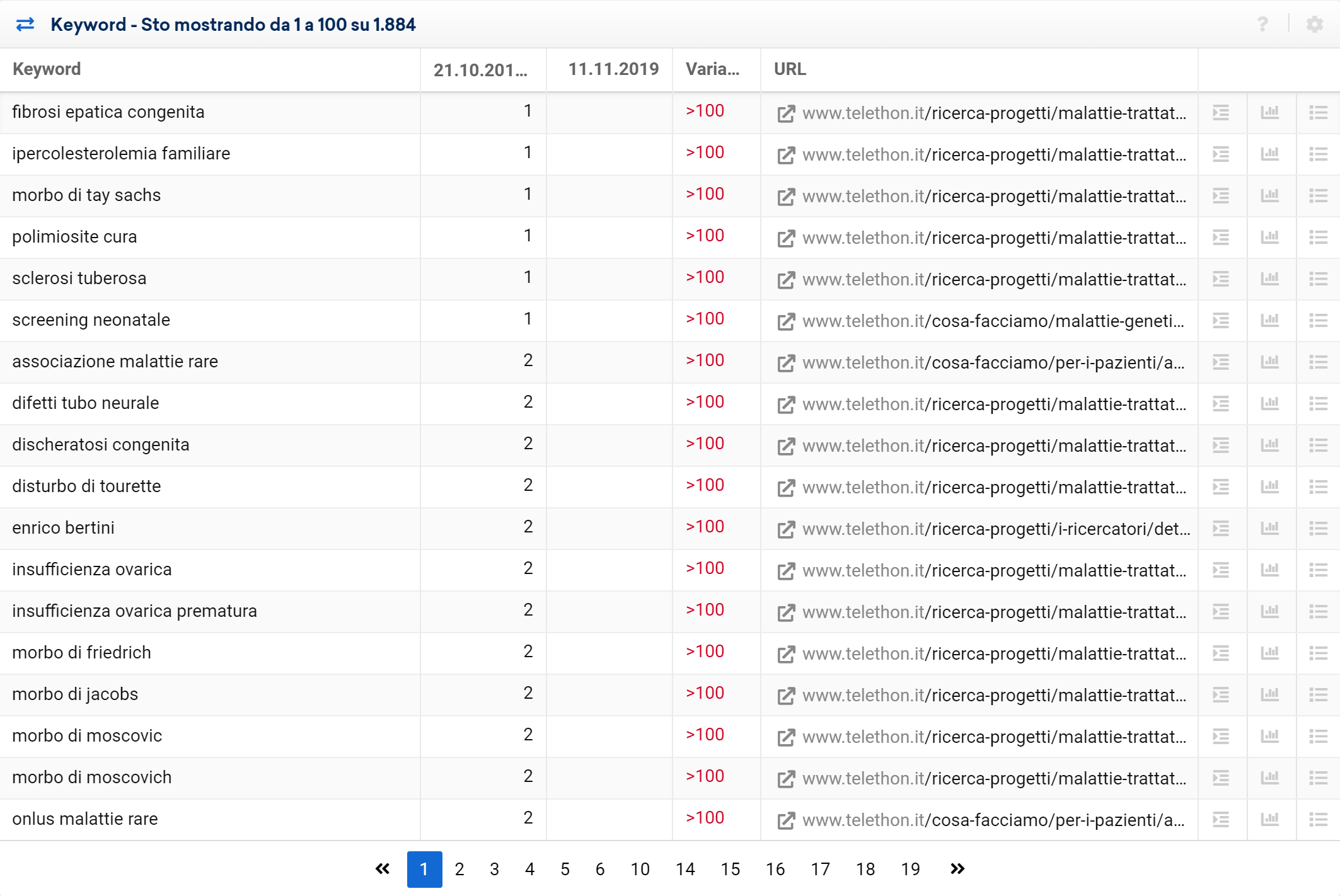This screenshot has width=1340, height=896.
Task: Click the swap arrows icon next to Keyword title
Action: [x=25, y=25]
